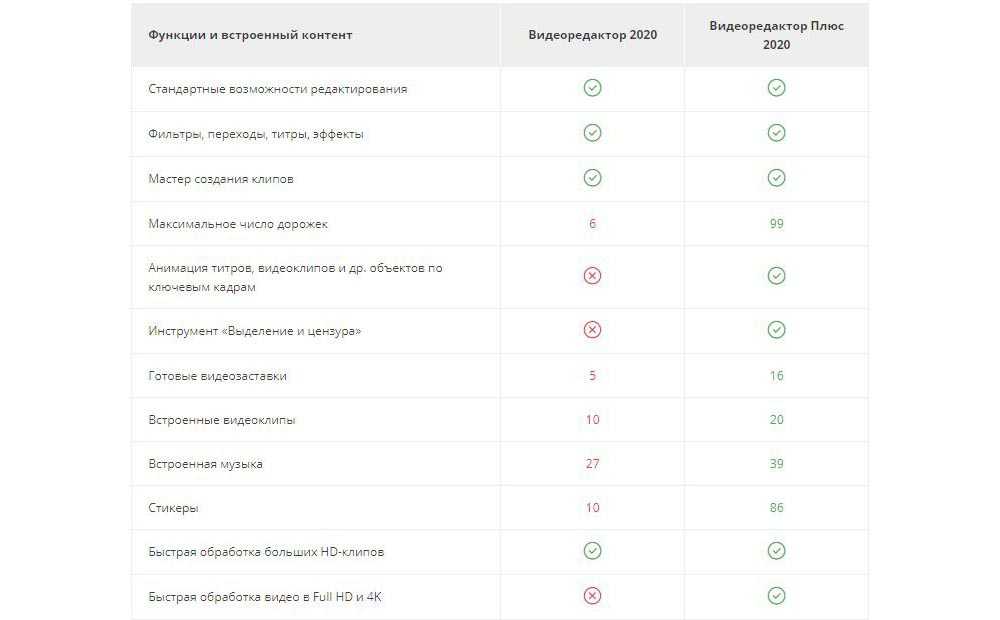Click the value 86 in Стикеры row
The height and width of the screenshot is (620, 1000).
click(x=776, y=508)
